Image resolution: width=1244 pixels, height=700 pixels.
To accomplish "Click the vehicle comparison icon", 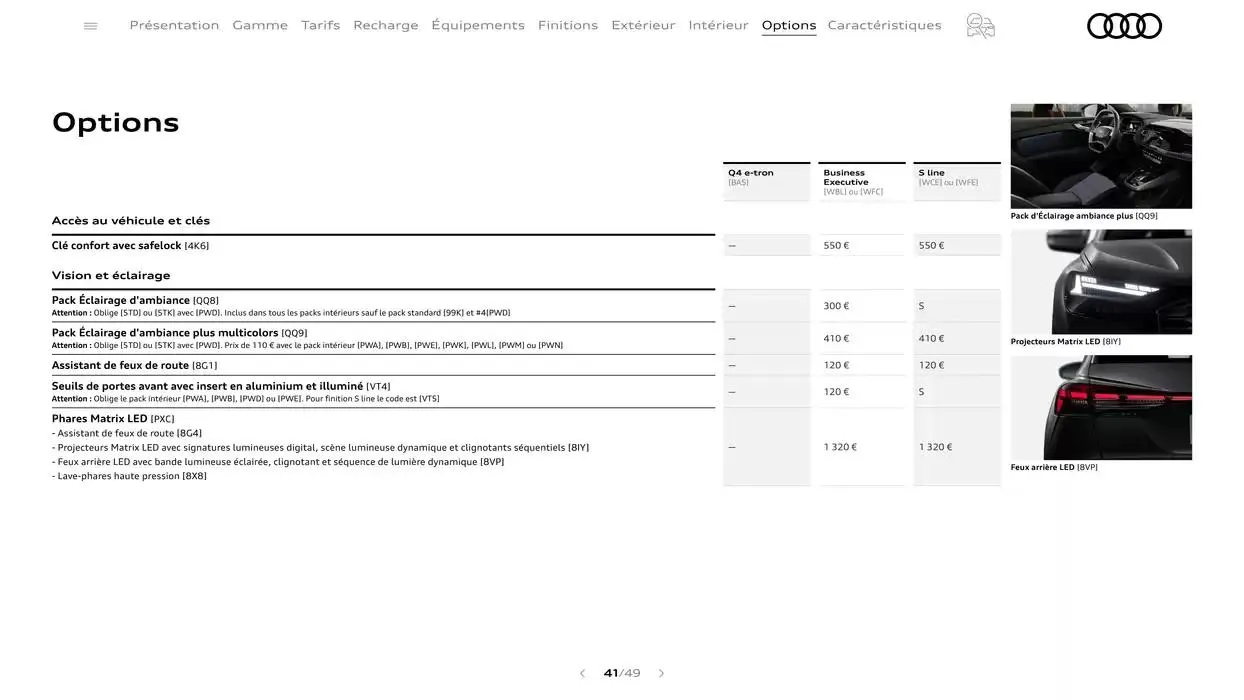I will click(x=980, y=24).
